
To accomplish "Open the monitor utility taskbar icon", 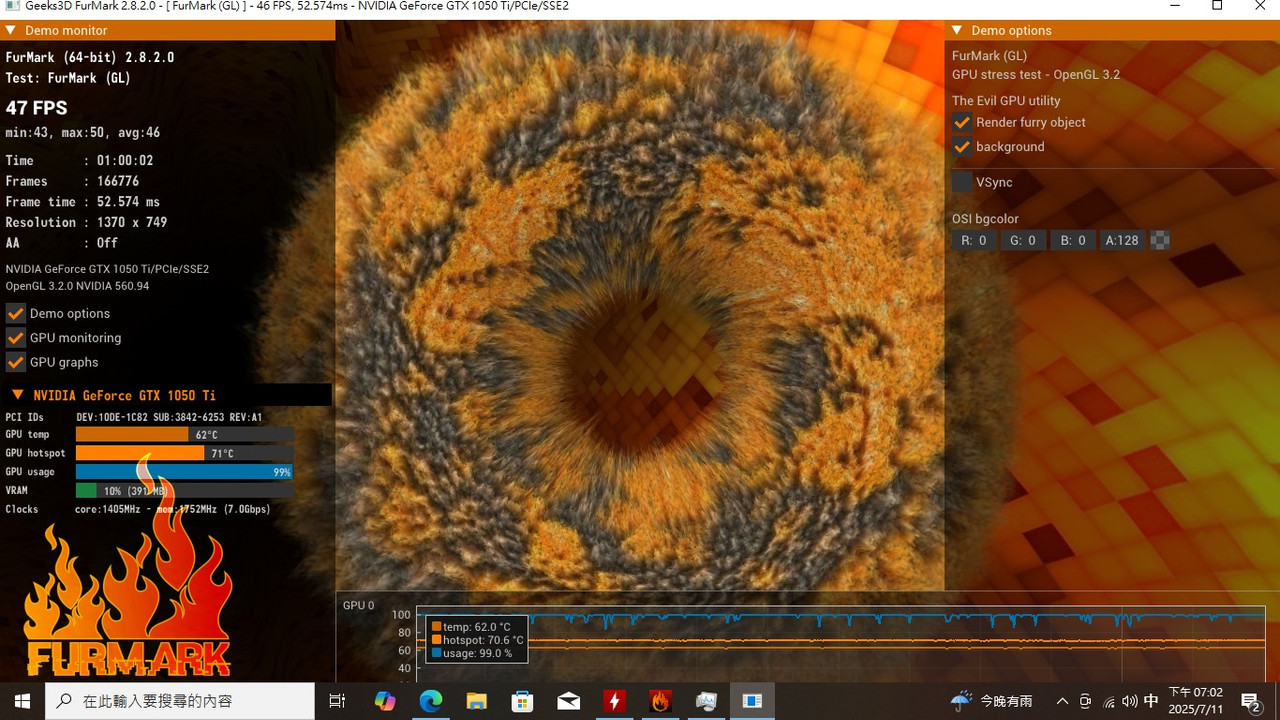I will (706, 701).
